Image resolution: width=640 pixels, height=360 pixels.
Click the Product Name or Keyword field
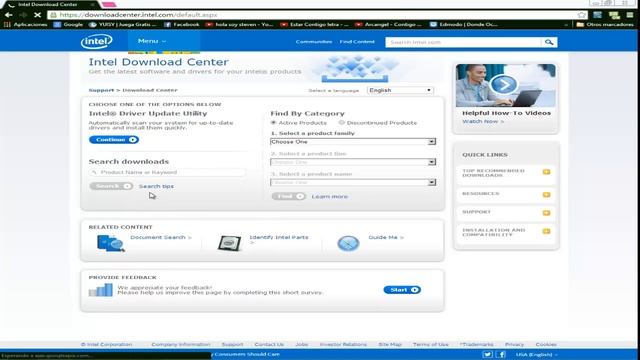[x=167, y=172]
